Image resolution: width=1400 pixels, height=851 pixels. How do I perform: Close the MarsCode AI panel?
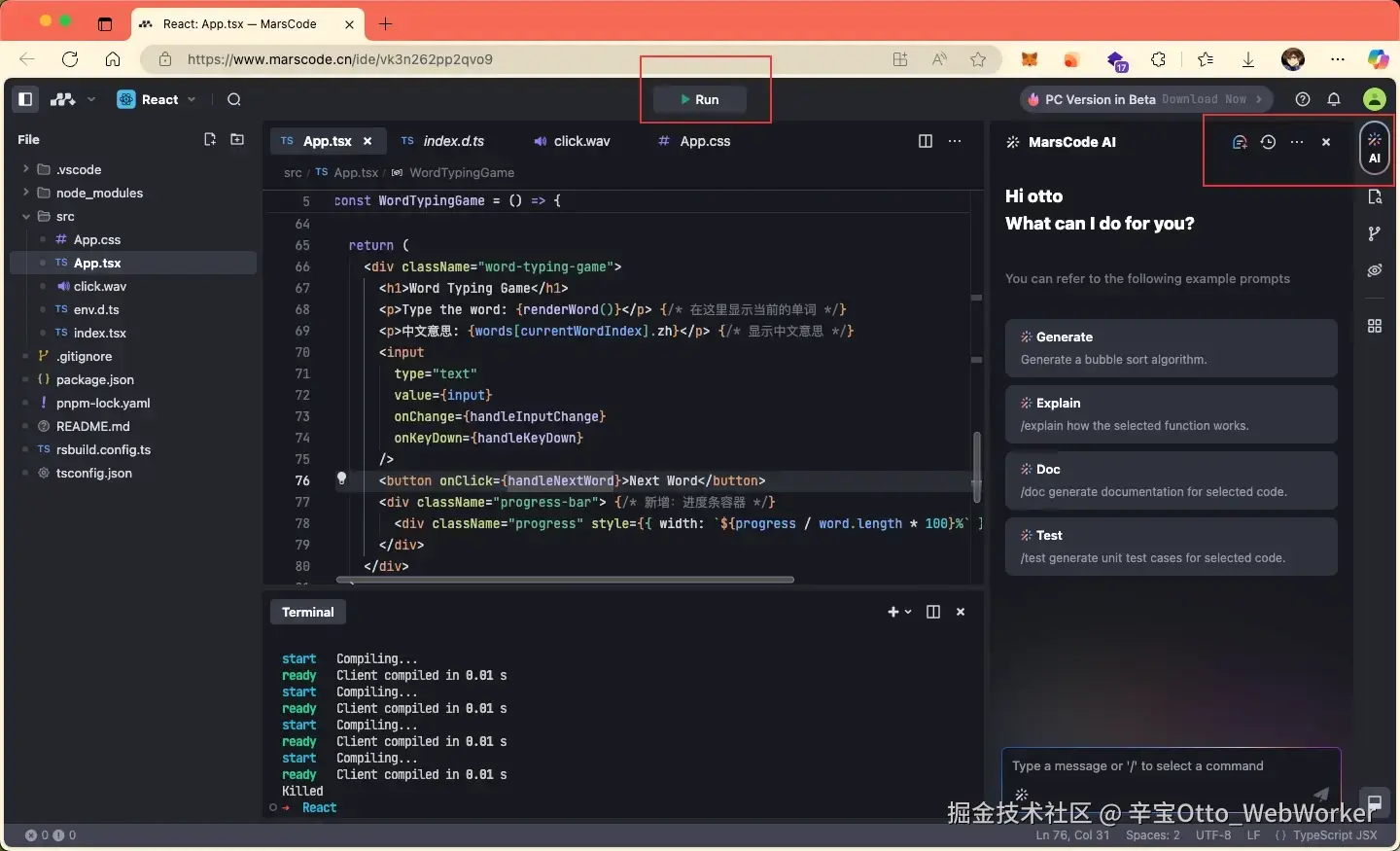pos(1326,142)
